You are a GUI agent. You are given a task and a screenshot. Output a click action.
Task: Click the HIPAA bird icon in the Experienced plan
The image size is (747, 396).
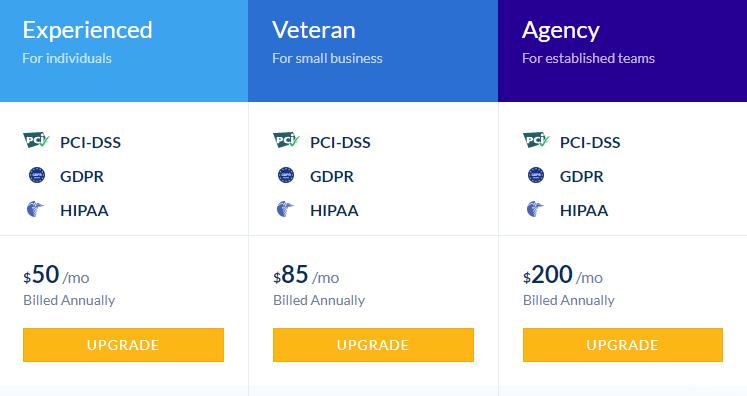pos(35,209)
